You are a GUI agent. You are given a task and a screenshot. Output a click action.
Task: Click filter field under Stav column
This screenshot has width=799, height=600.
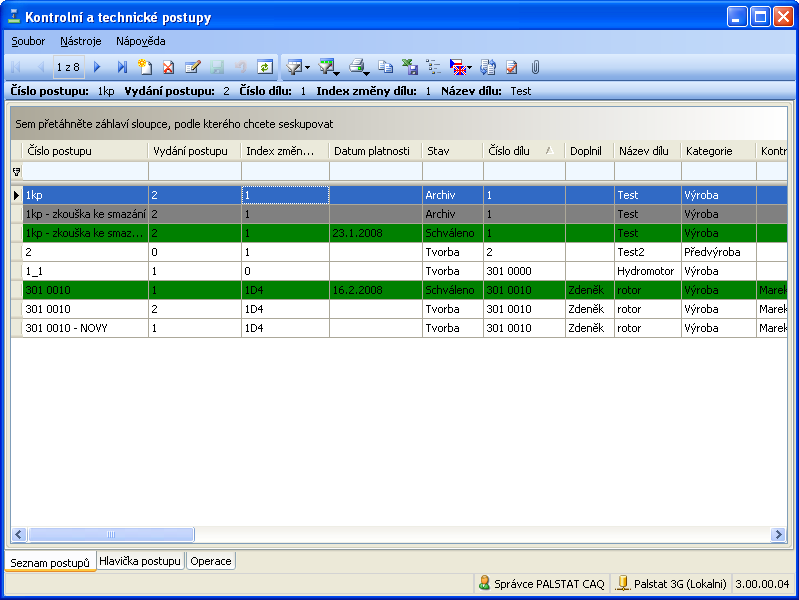[452, 171]
